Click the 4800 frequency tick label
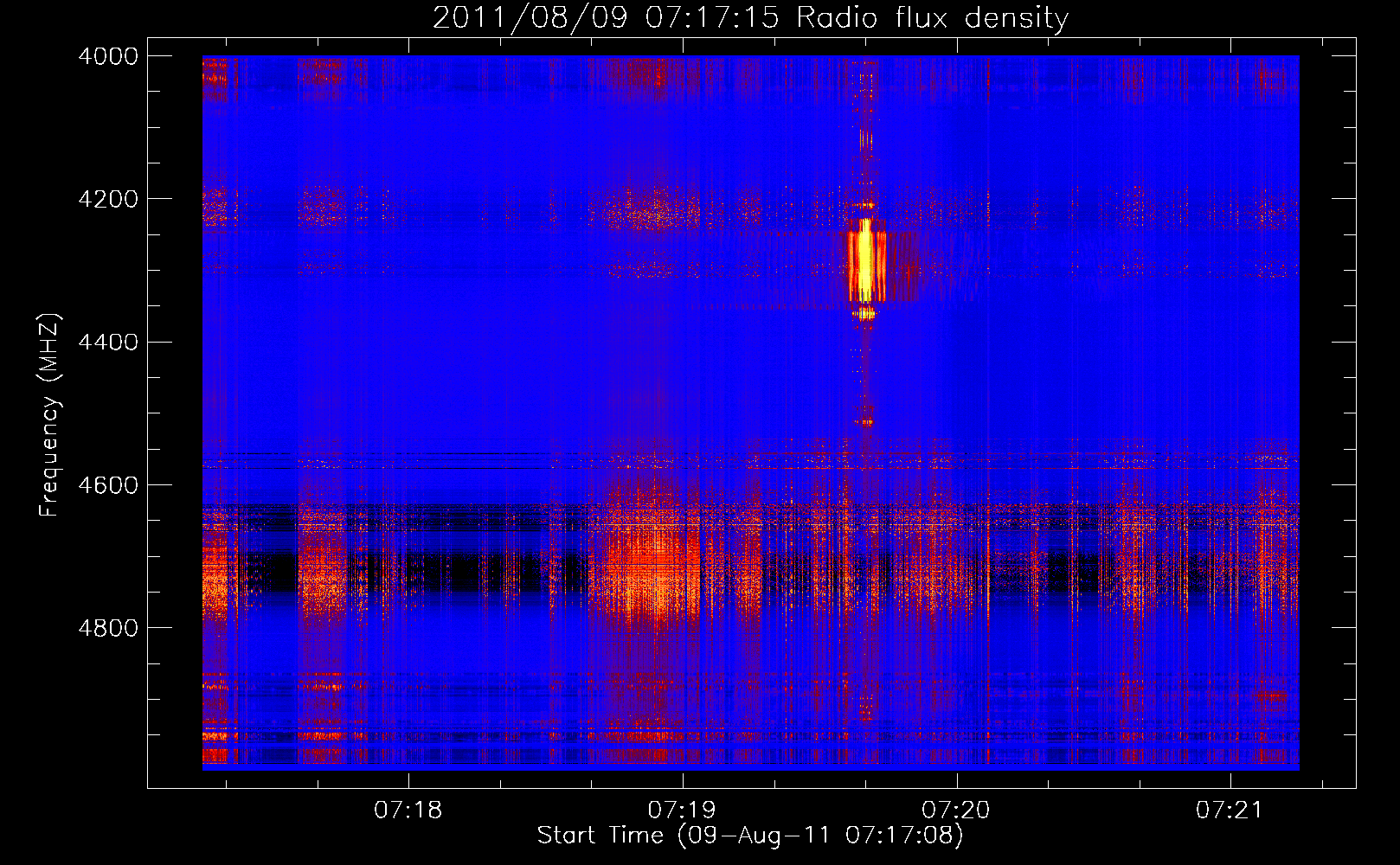The image size is (1400, 865). pyautogui.click(x=107, y=628)
